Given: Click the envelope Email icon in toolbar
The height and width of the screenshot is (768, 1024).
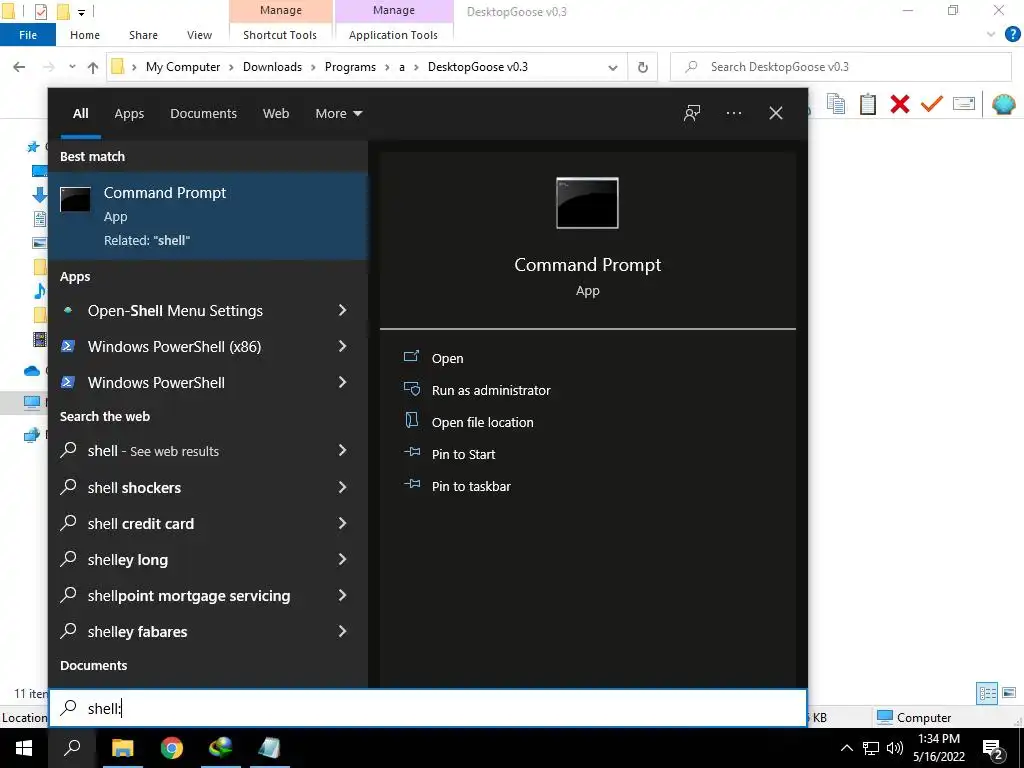Looking at the screenshot, I should (x=964, y=104).
